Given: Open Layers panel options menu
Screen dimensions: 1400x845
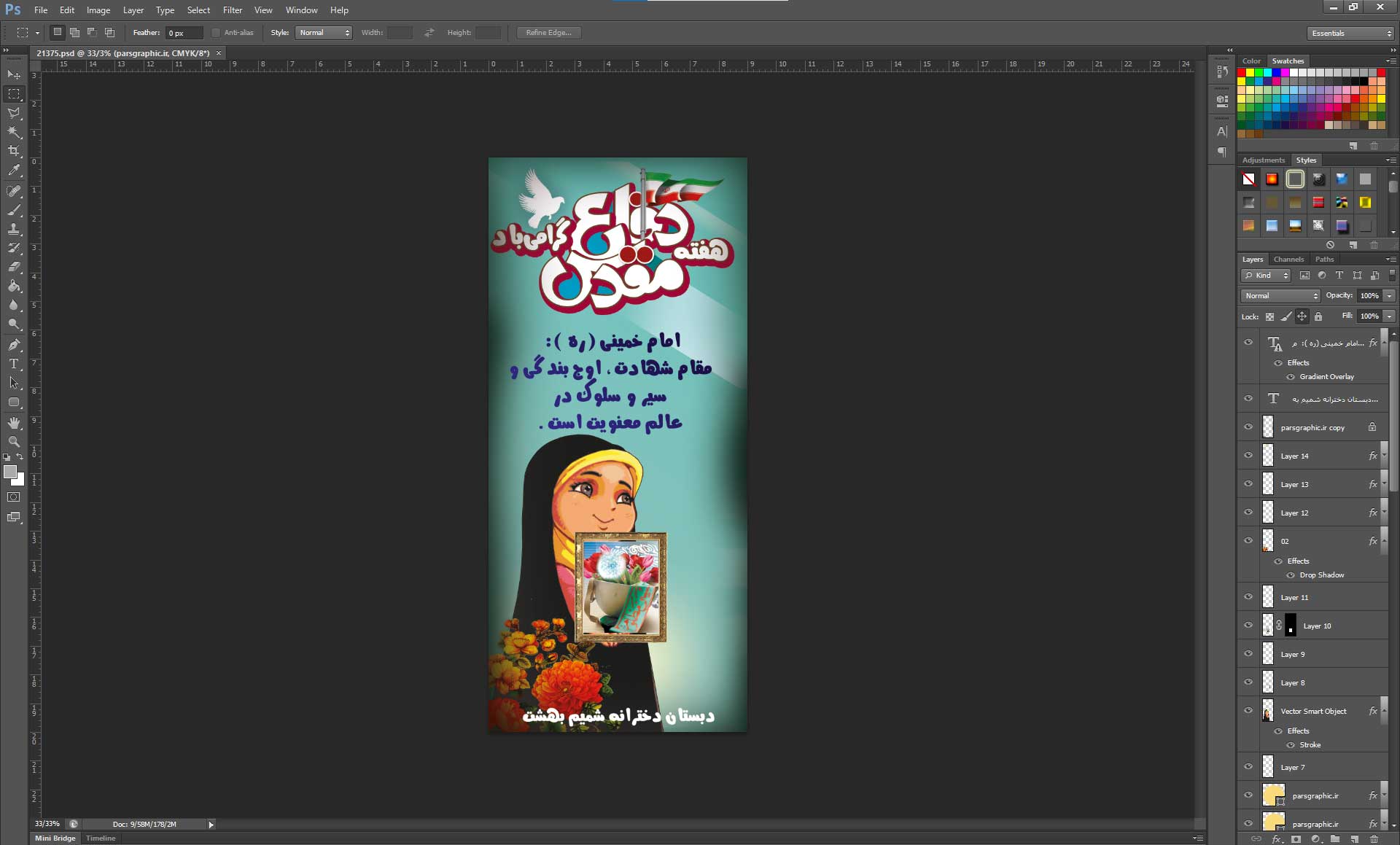Looking at the screenshot, I should point(1391,260).
